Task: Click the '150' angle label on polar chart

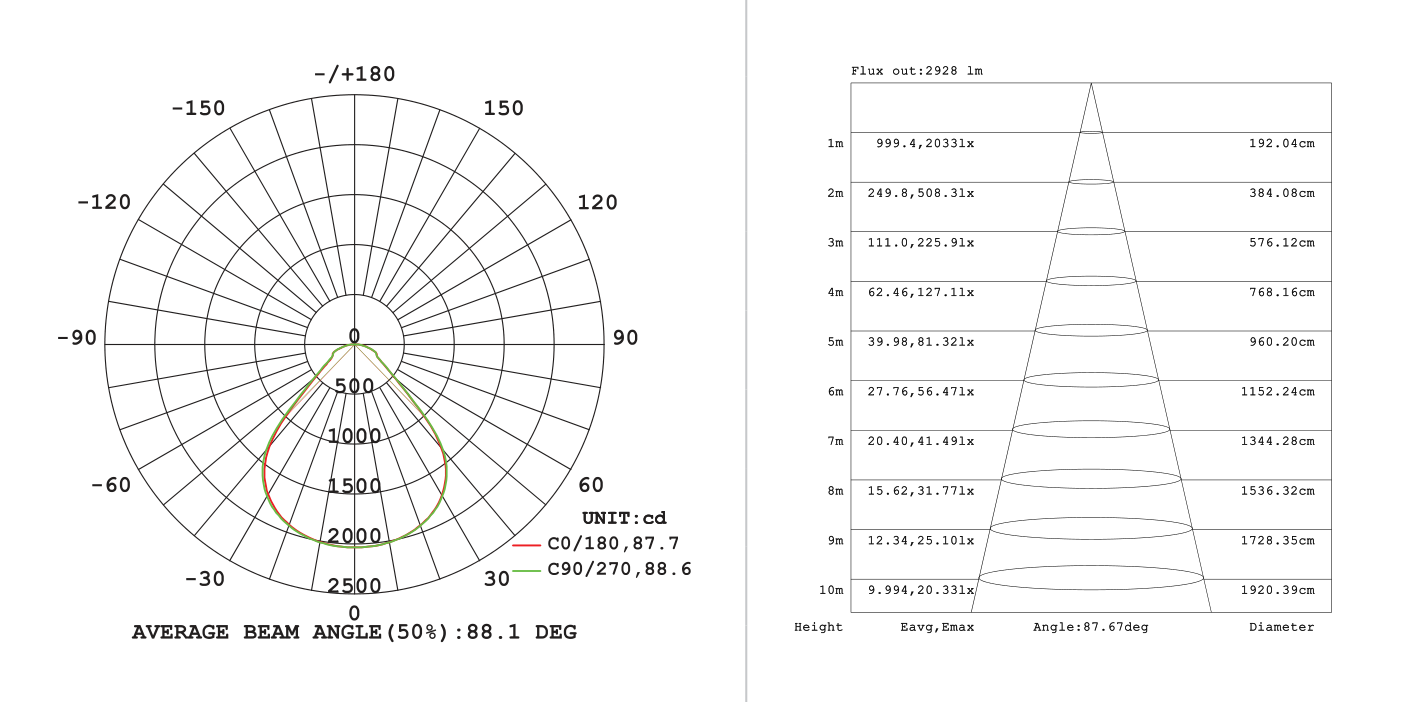Action: 503,108
